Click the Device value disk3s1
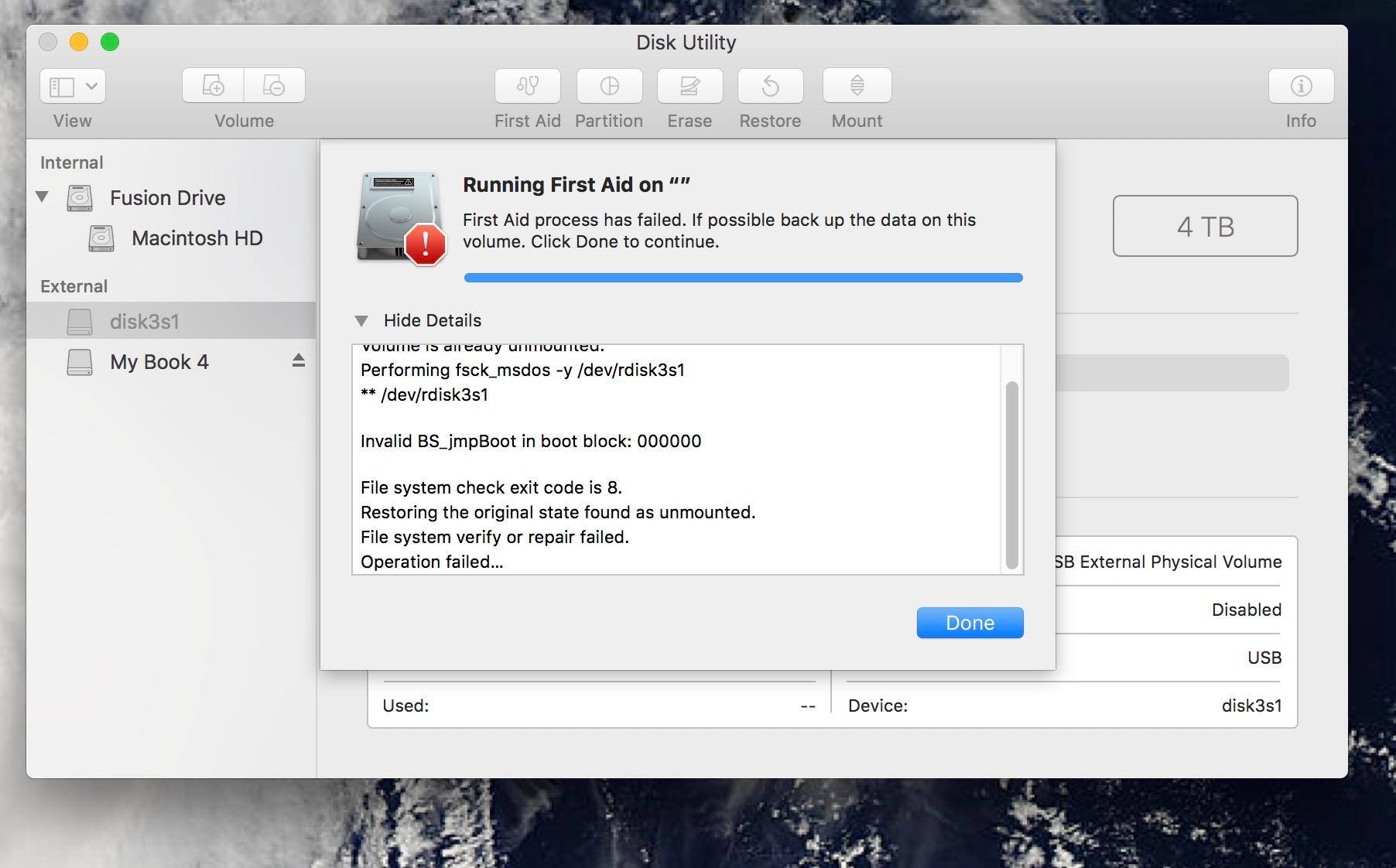Image resolution: width=1396 pixels, height=868 pixels. click(x=1251, y=706)
